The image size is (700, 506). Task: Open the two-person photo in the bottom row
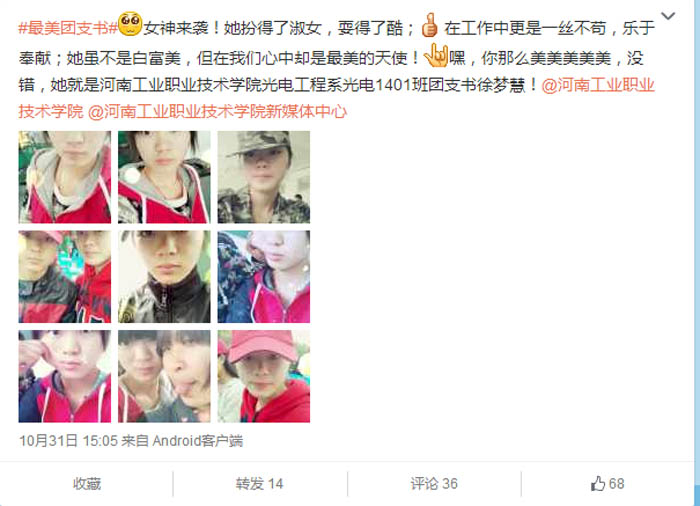point(164,376)
